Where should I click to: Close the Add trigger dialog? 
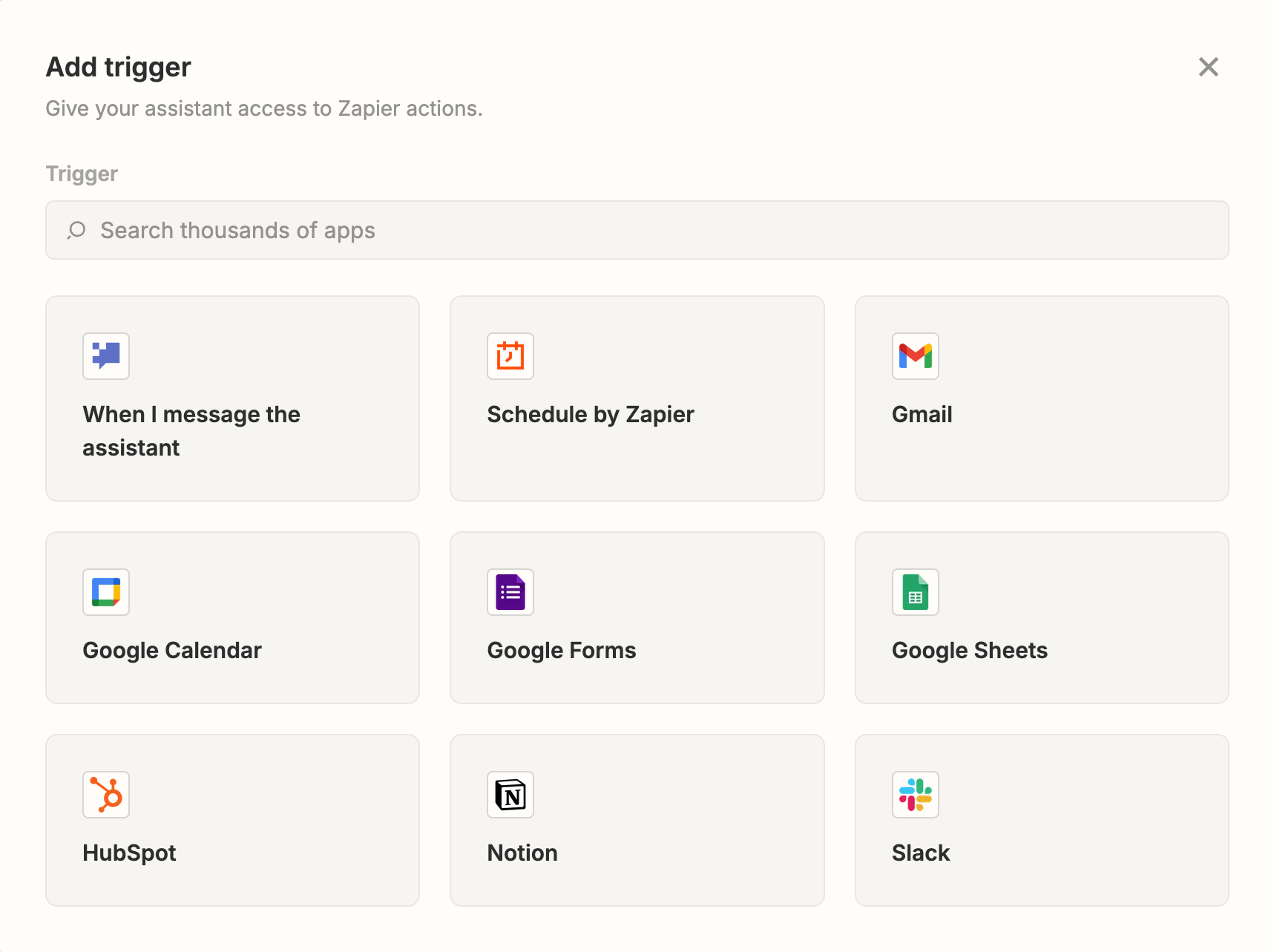pyautogui.click(x=1209, y=67)
